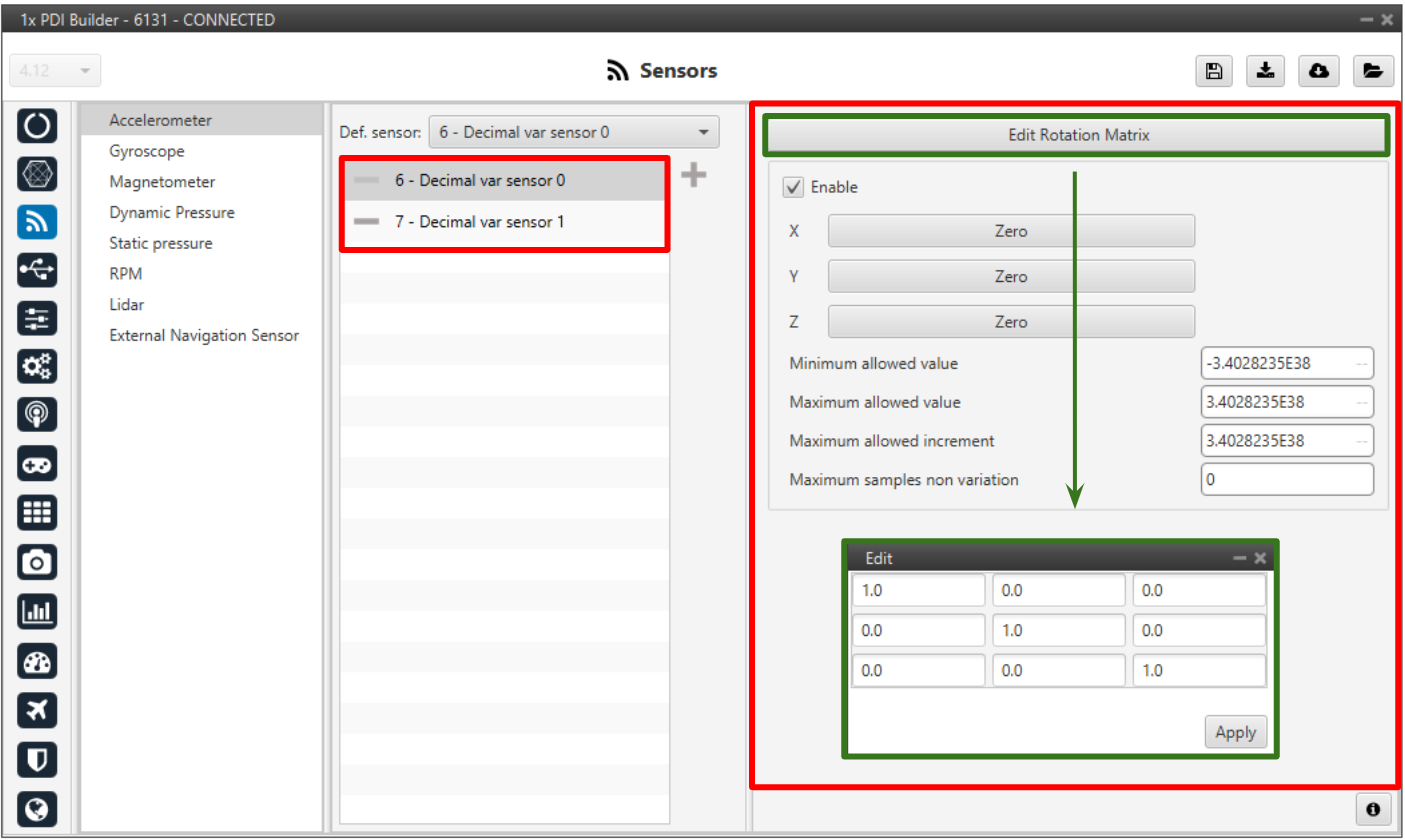Click the info icon at bottom right
Image resolution: width=1405 pixels, height=840 pixels.
tap(1372, 809)
